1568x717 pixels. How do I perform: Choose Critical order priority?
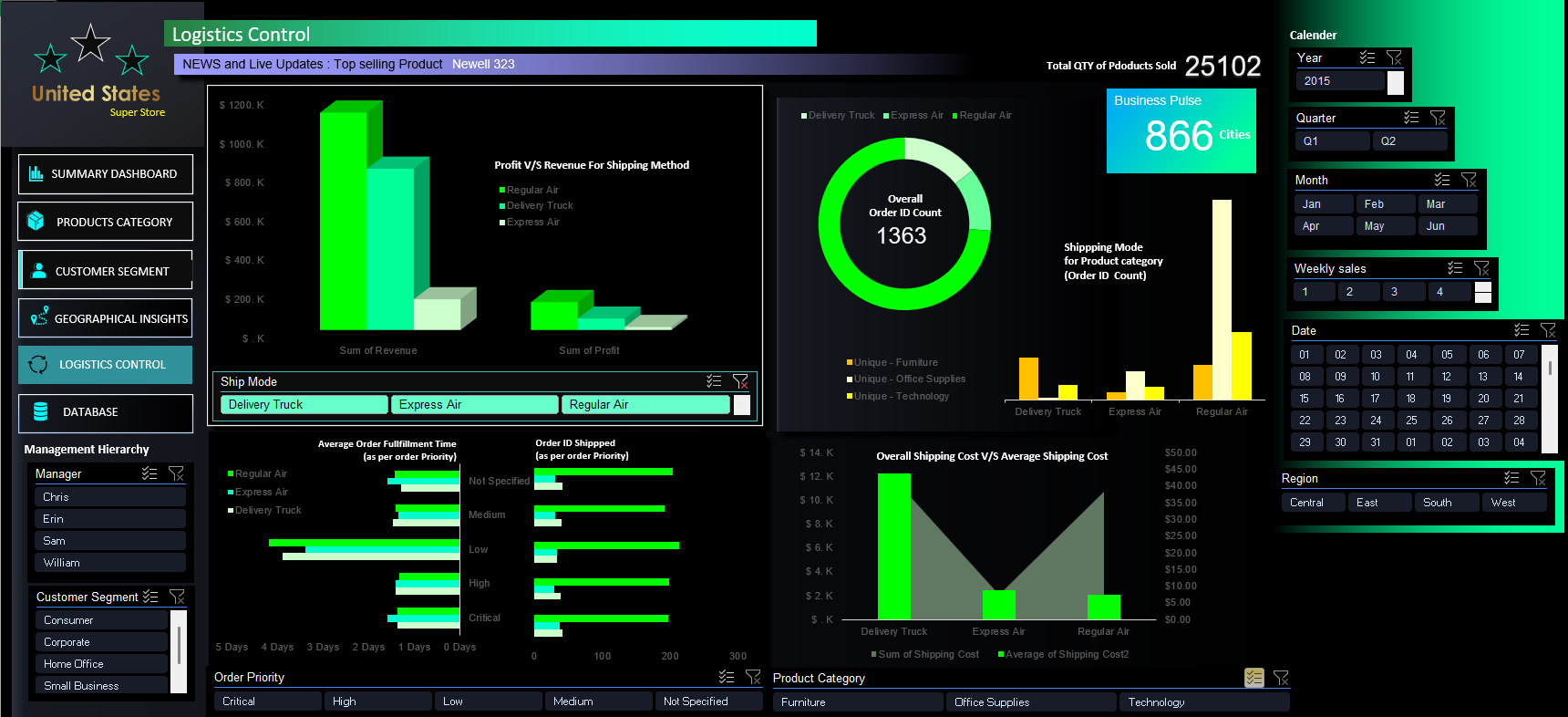pos(268,701)
